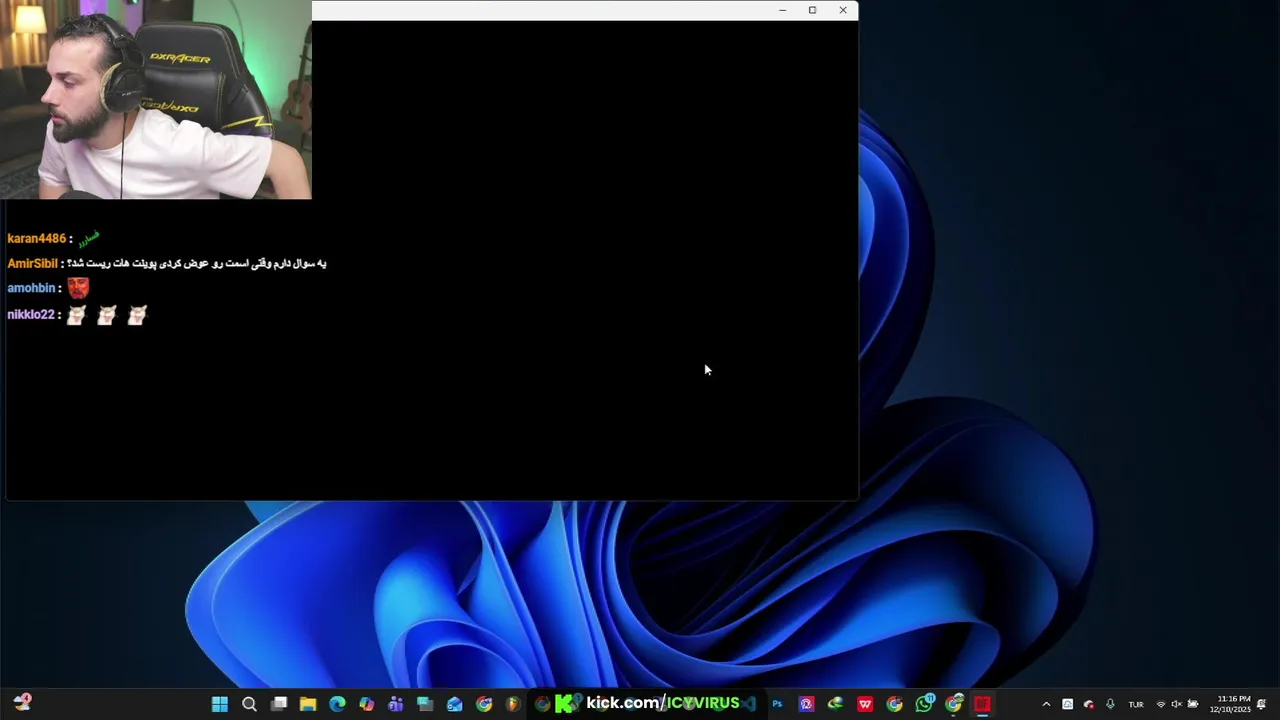Open the Windows Start menu
Image resolution: width=1280 pixels, height=720 pixels.
tap(219, 704)
